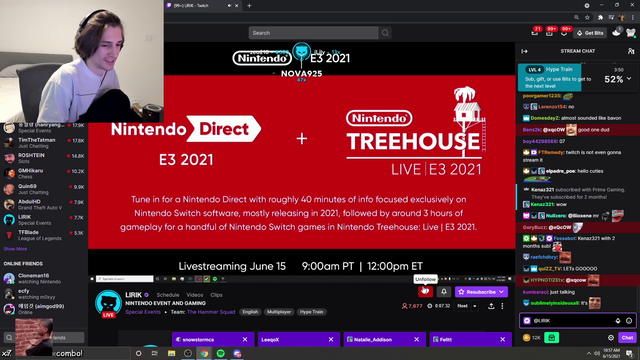640x360 pixels.
Task: Unfollow LIRIK with the heart button
Action: pyautogui.click(x=425, y=292)
